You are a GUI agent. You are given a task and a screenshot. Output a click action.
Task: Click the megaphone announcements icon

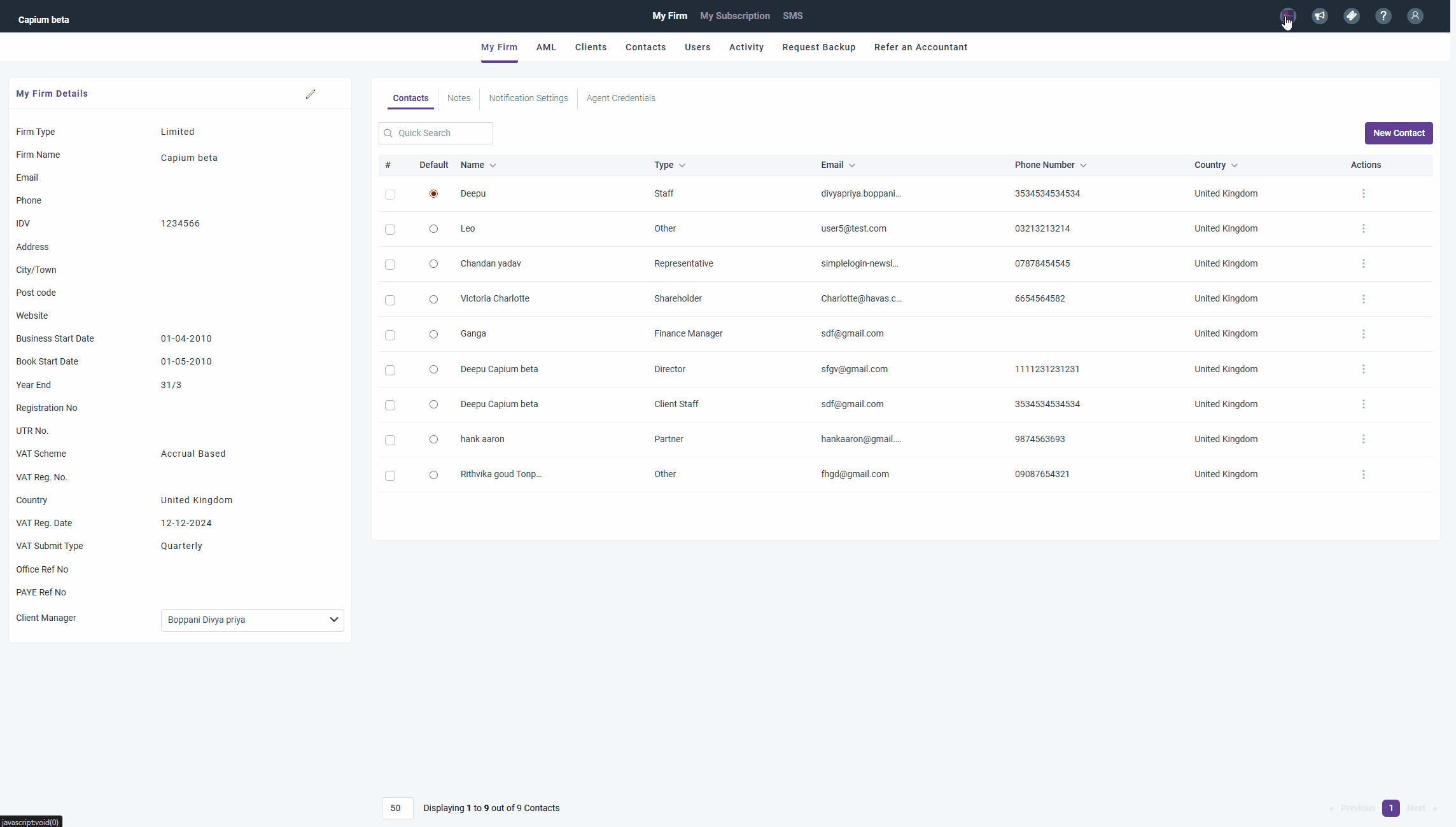[1320, 16]
